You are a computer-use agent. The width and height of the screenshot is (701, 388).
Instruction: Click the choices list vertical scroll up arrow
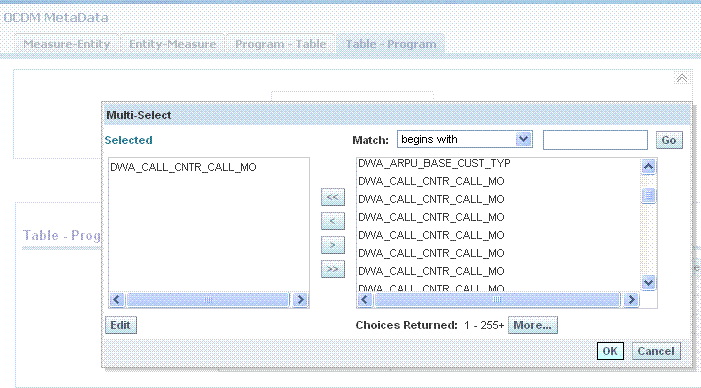coord(648,167)
